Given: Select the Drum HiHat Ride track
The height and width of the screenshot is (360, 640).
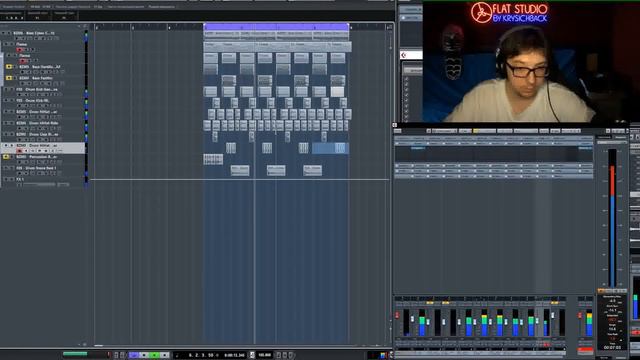Looking at the screenshot, I should 38,123.
